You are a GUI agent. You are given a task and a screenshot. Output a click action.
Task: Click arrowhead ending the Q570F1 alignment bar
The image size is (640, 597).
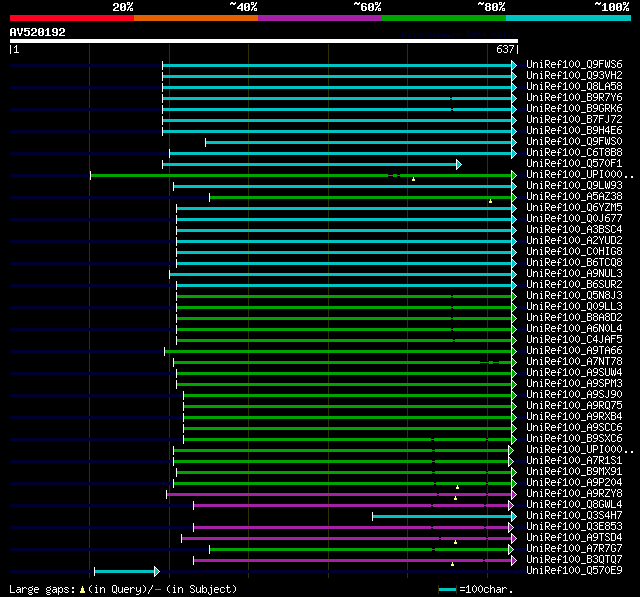[459, 164]
